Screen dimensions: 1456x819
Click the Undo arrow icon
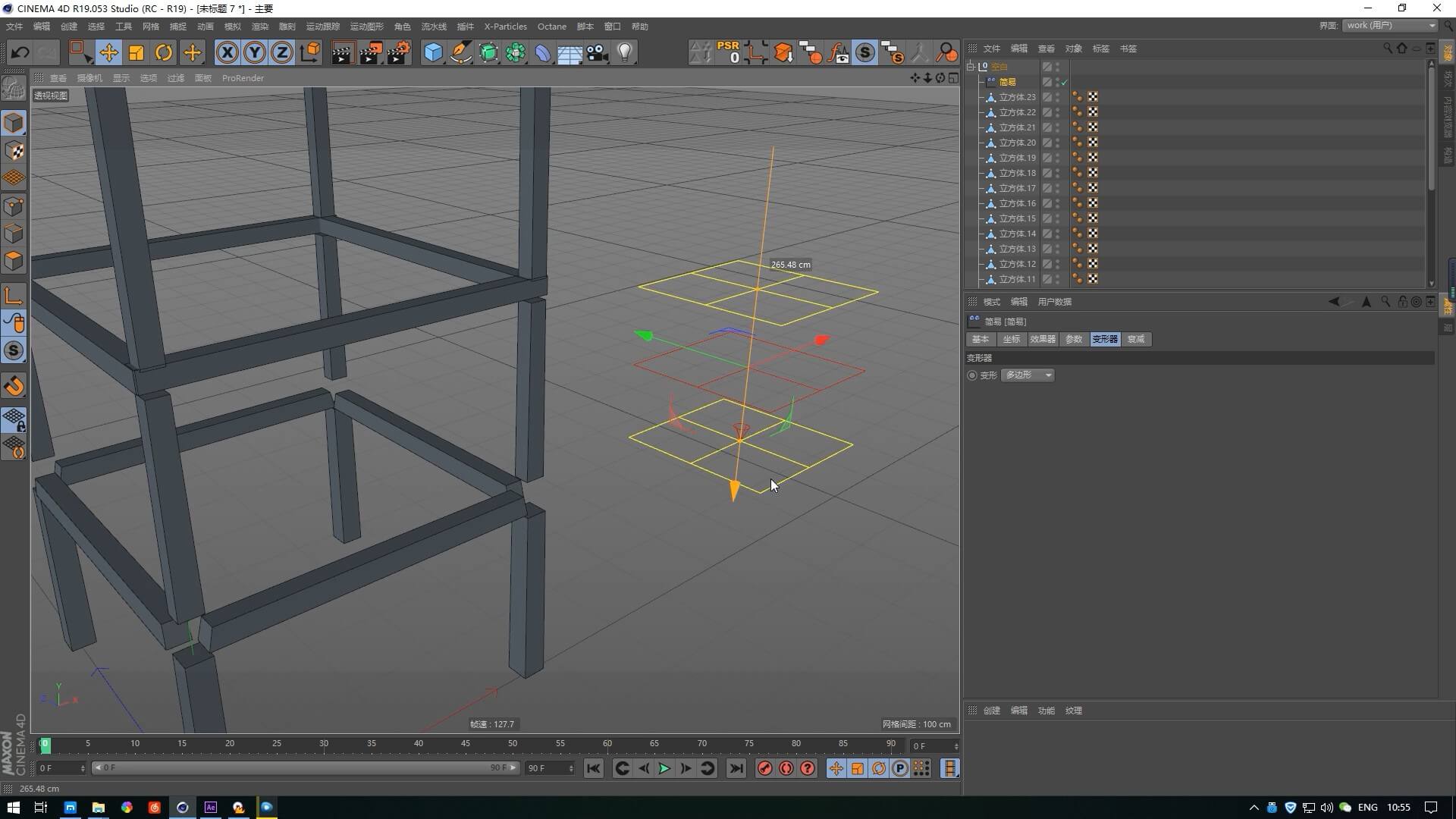[x=20, y=52]
